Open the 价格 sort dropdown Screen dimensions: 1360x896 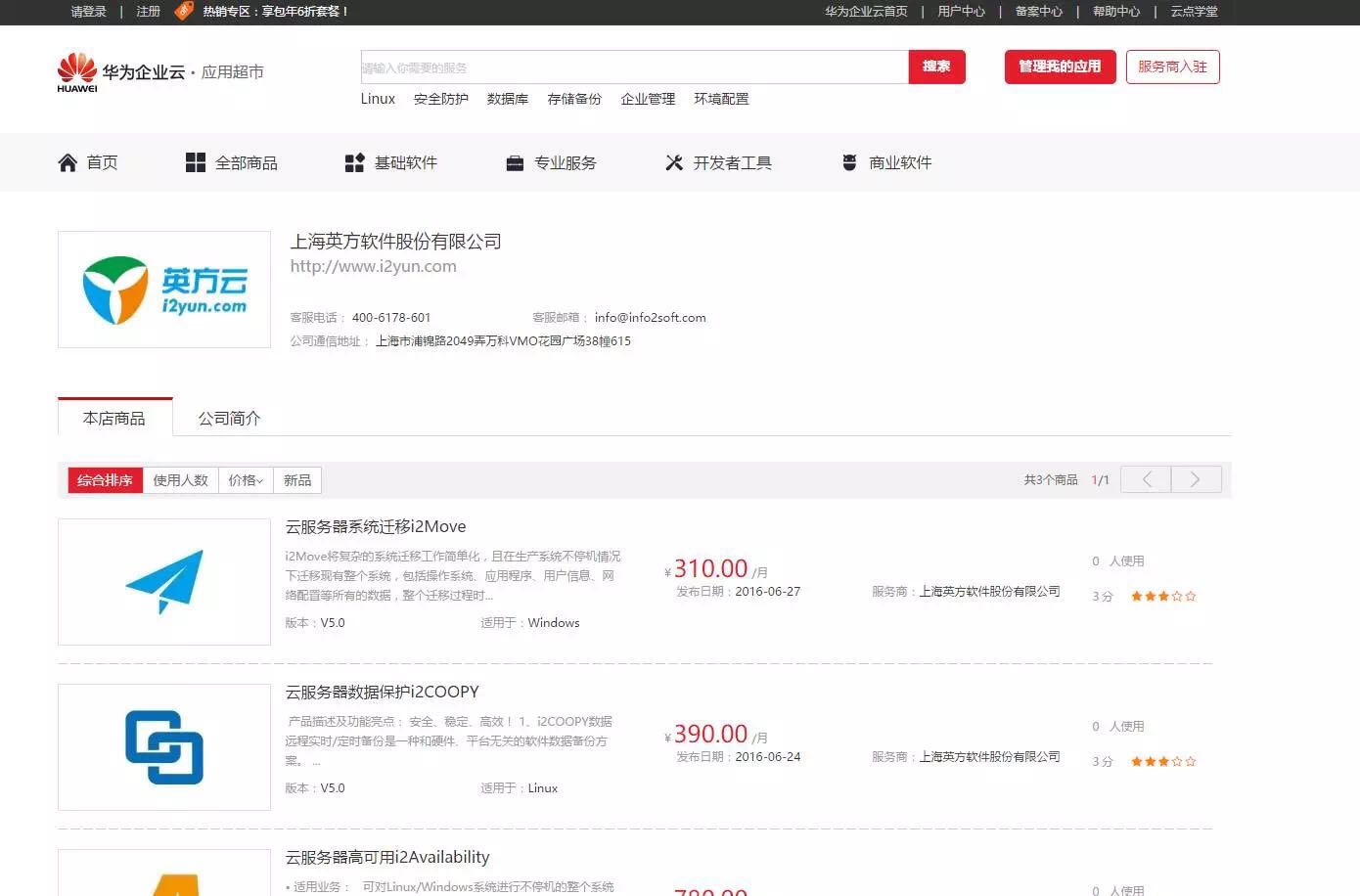246,480
